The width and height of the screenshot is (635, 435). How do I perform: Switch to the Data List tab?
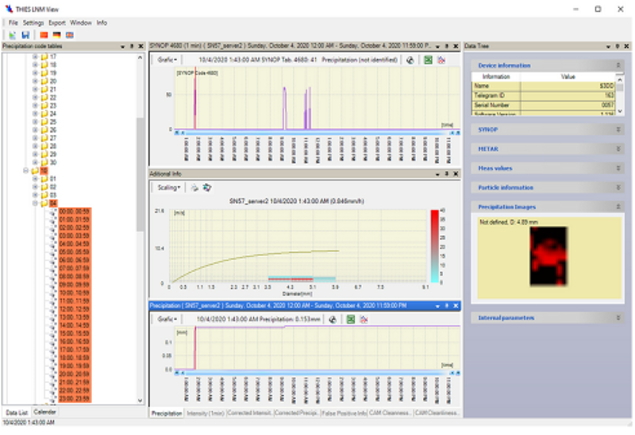point(17,413)
